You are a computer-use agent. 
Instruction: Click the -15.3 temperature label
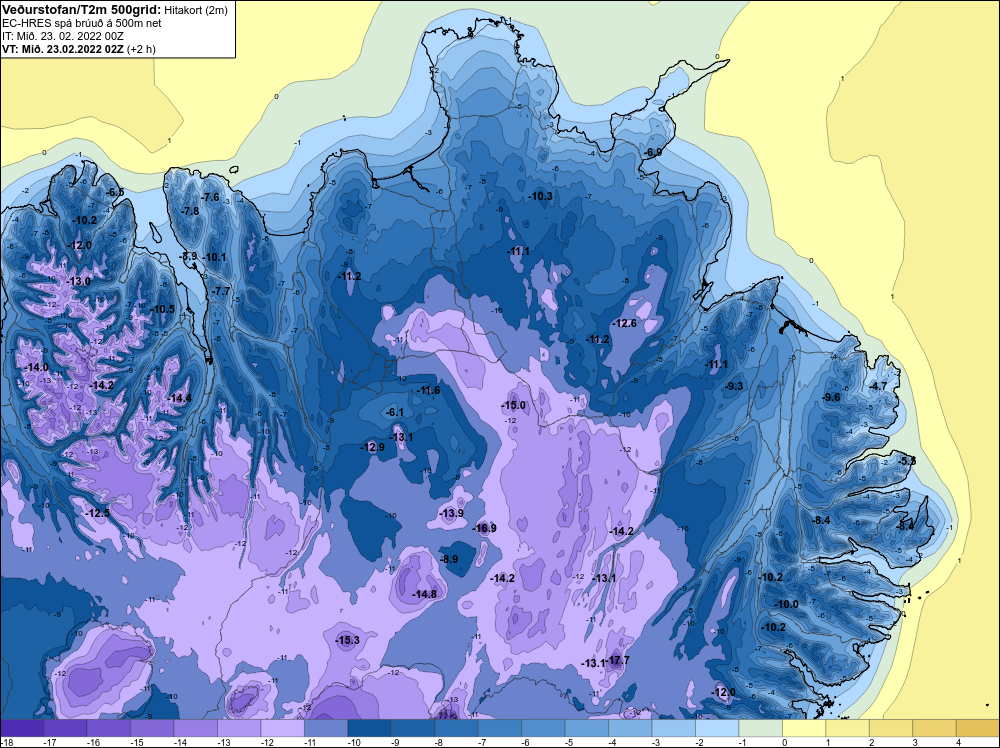point(348,640)
